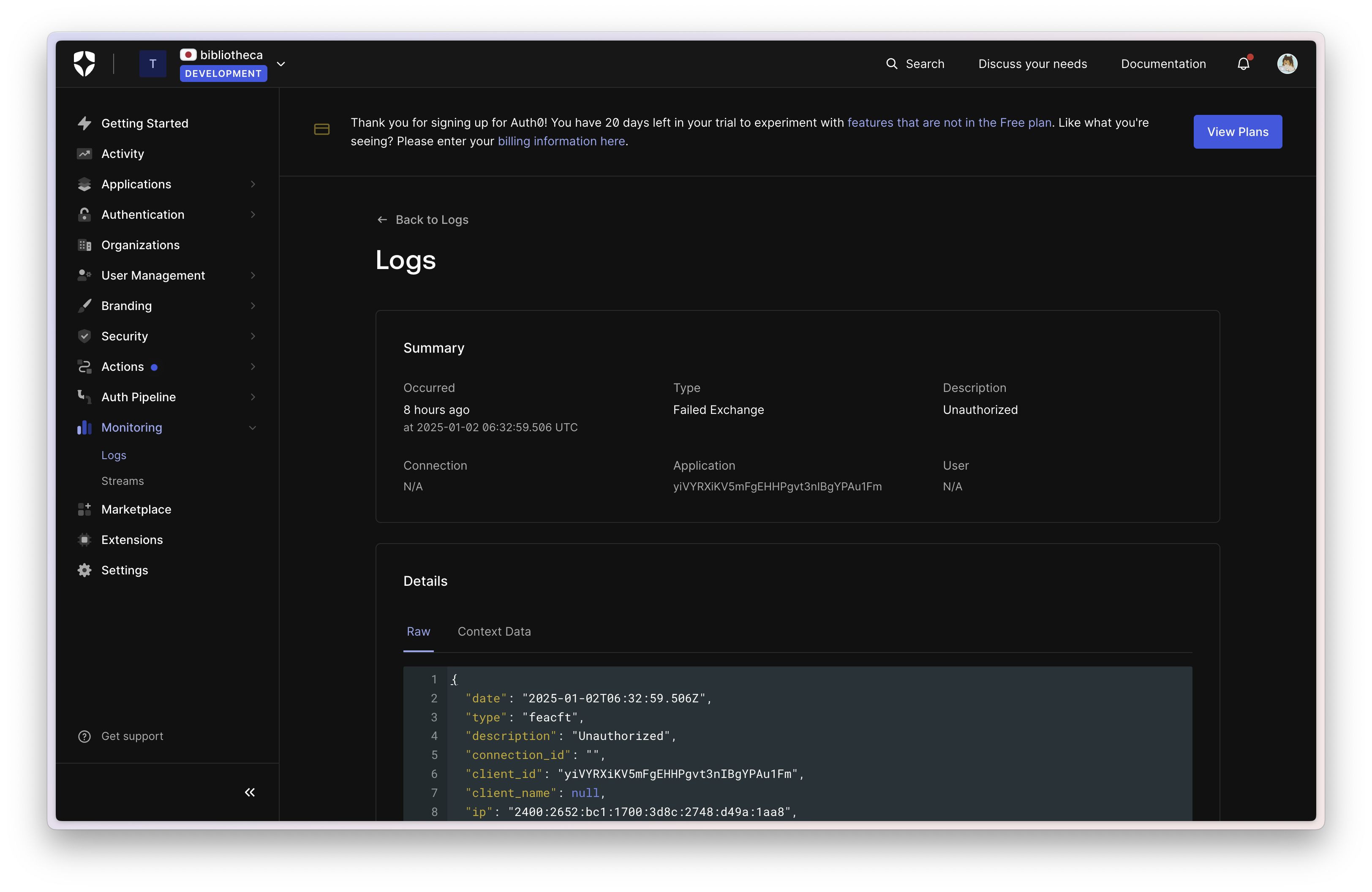Click the search magnifier icon
Viewport: 1372px width, 892px height.
click(891, 64)
